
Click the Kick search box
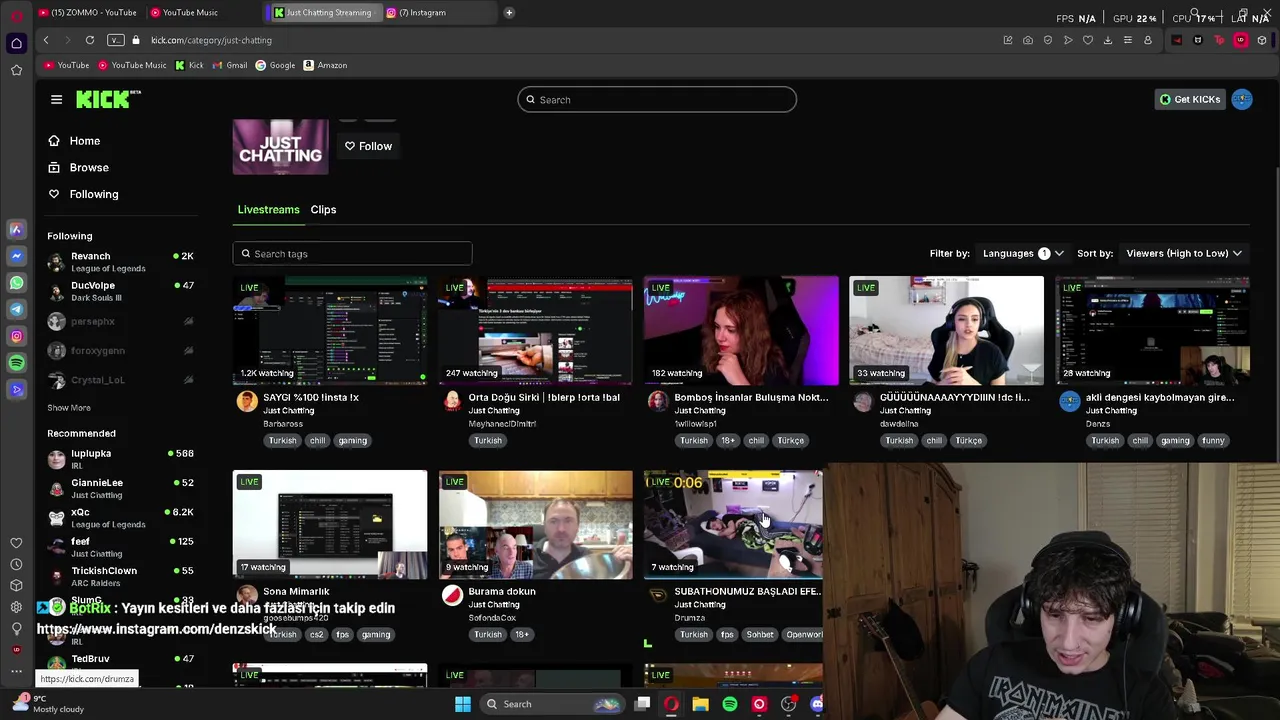point(657,99)
